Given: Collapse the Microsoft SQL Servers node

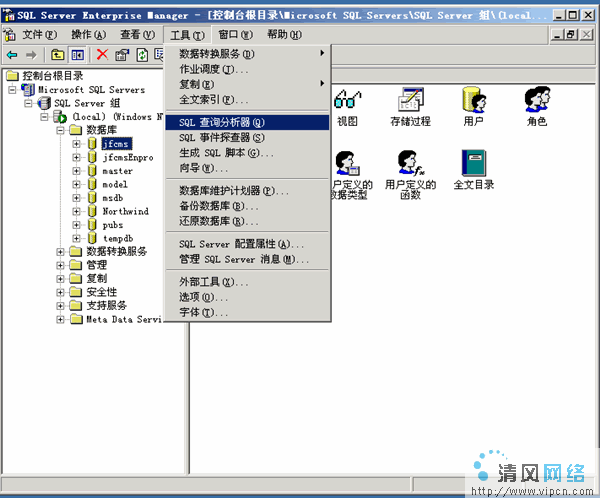Looking at the screenshot, I should coord(12,90).
